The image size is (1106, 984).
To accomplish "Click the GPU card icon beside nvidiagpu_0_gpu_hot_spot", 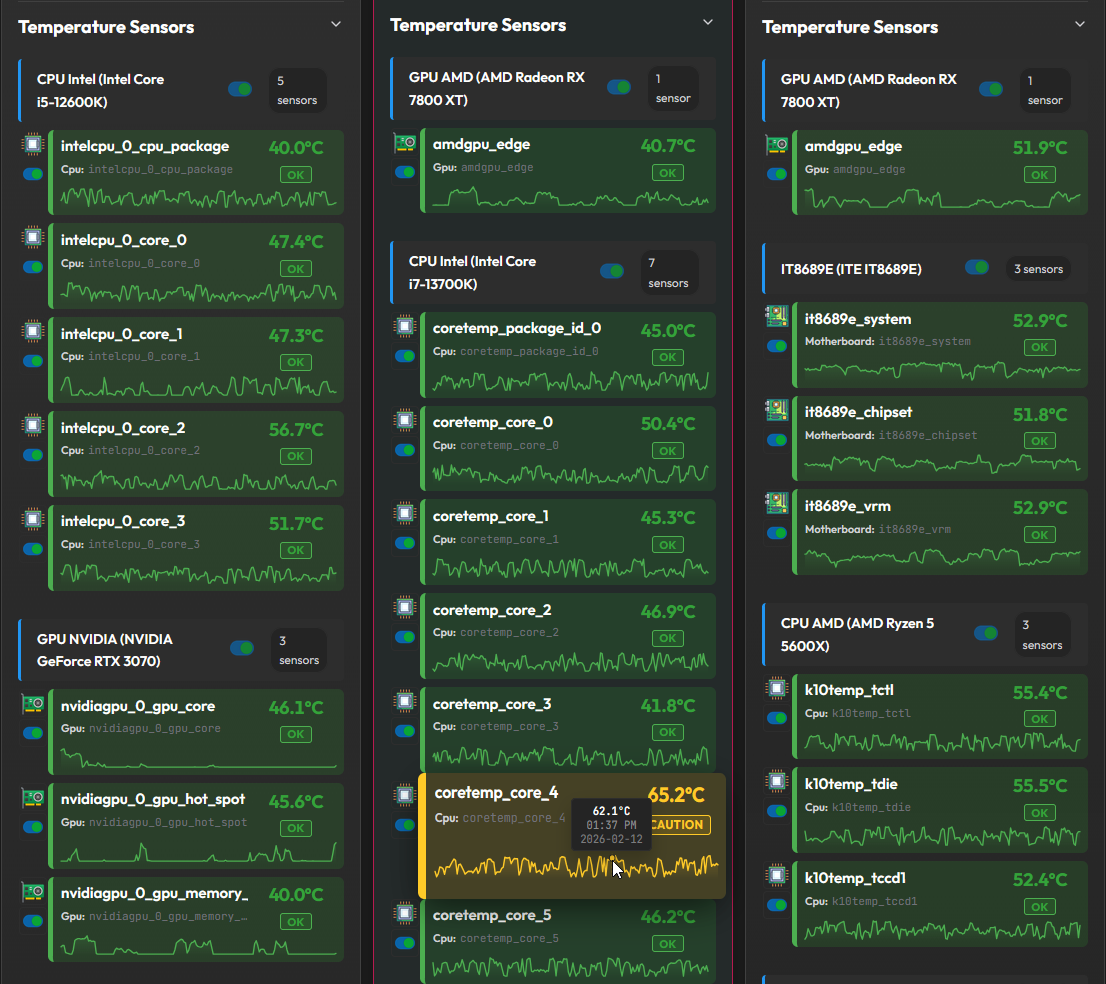I will (33, 797).
